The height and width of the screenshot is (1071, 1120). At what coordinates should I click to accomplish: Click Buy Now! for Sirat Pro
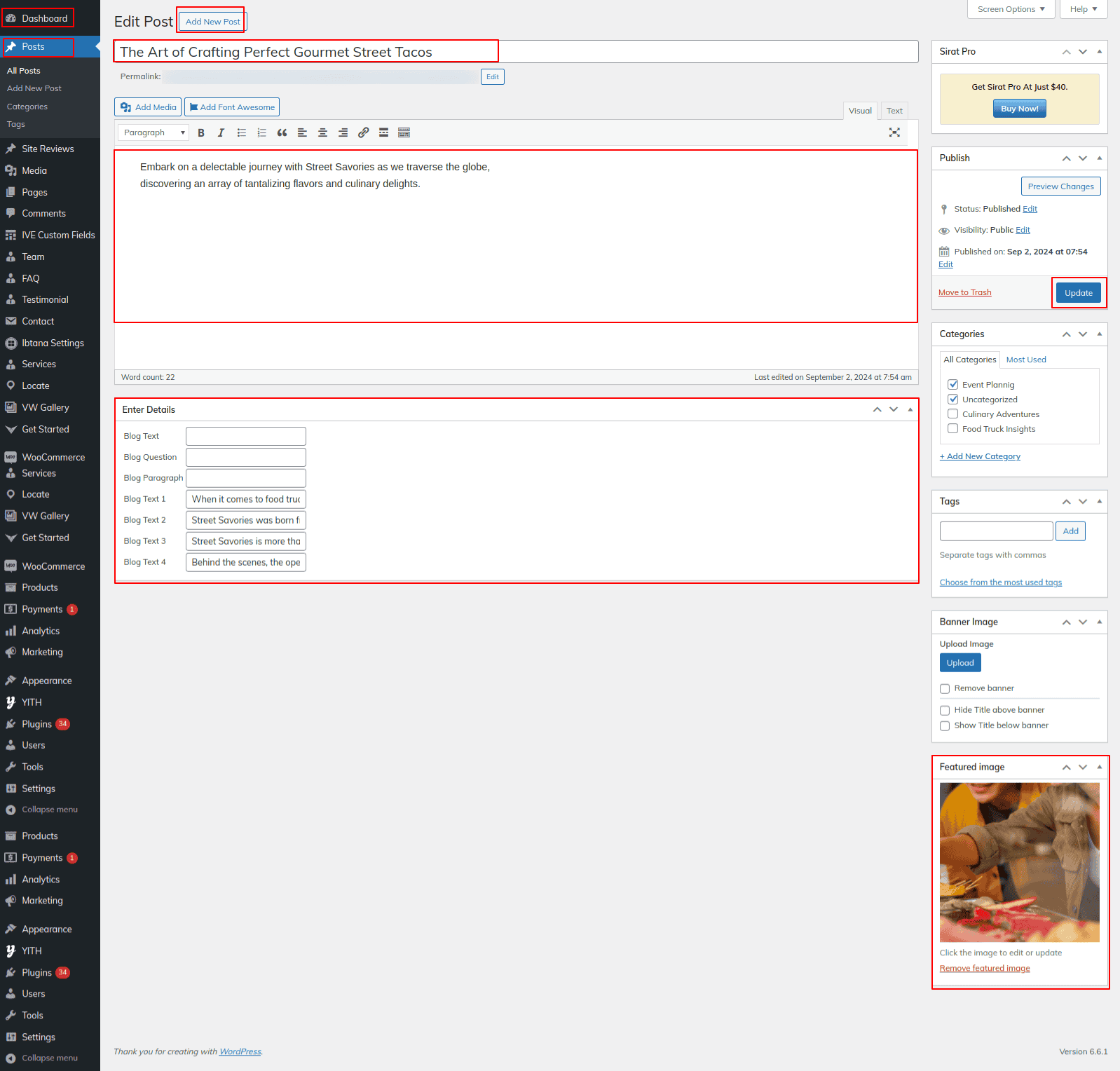click(x=1019, y=109)
